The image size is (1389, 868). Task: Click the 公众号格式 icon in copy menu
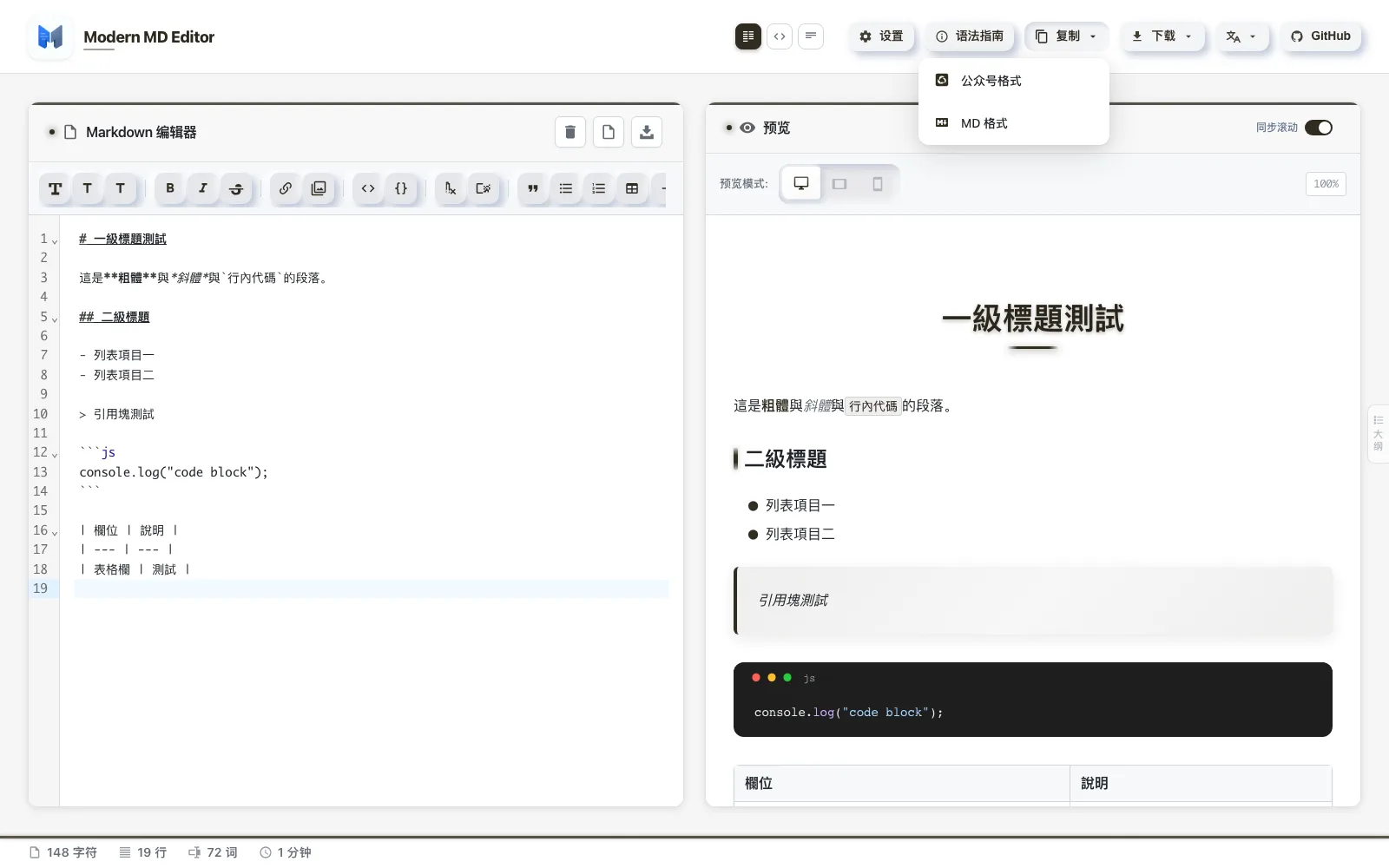pyautogui.click(x=942, y=80)
